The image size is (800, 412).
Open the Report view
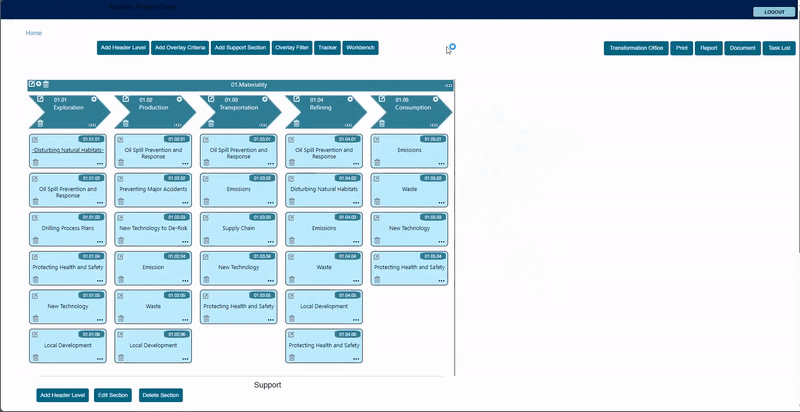click(709, 48)
